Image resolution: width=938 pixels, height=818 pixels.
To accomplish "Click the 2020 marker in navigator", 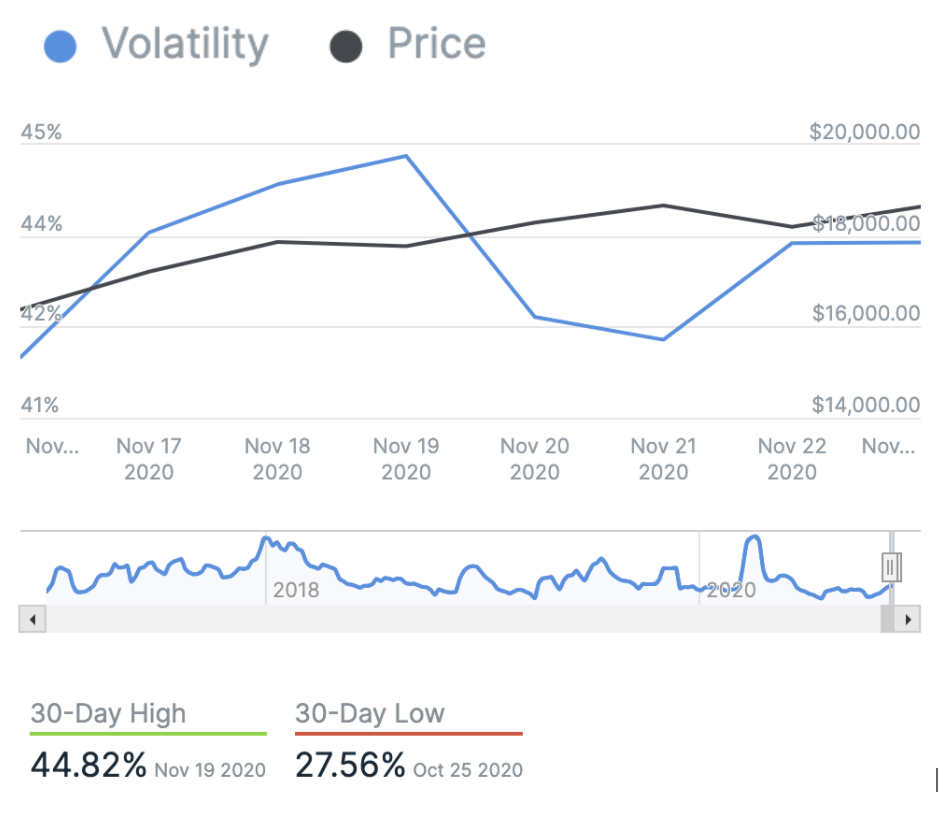I will tap(730, 590).
